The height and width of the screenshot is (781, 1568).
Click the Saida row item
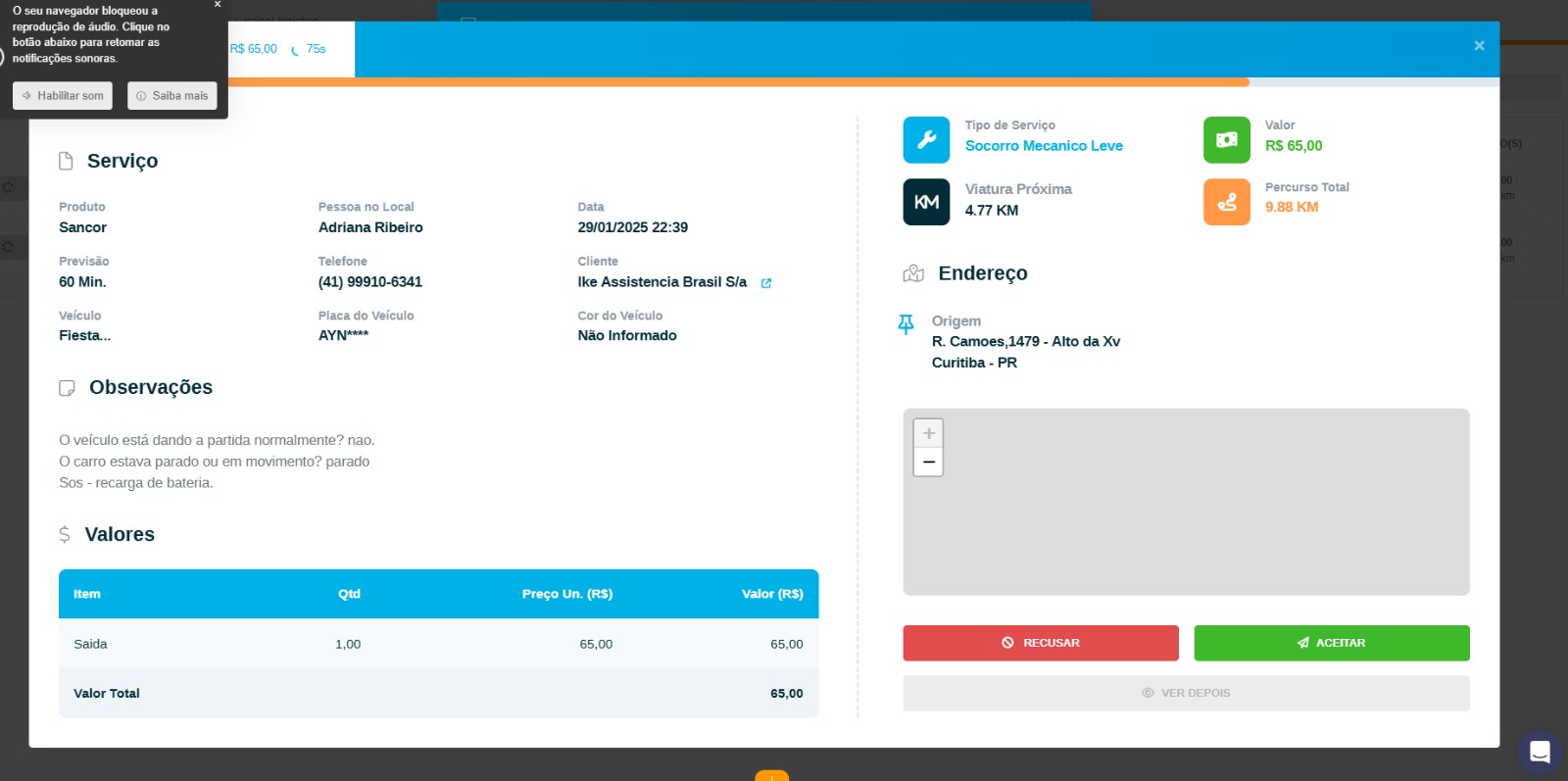point(90,644)
